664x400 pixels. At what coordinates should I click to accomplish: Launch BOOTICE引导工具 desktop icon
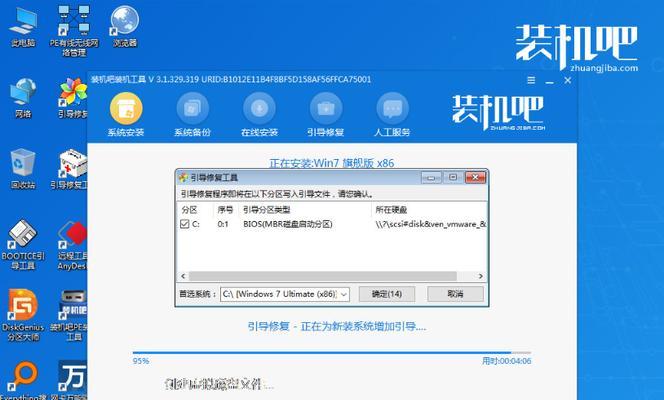click(x=23, y=245)
